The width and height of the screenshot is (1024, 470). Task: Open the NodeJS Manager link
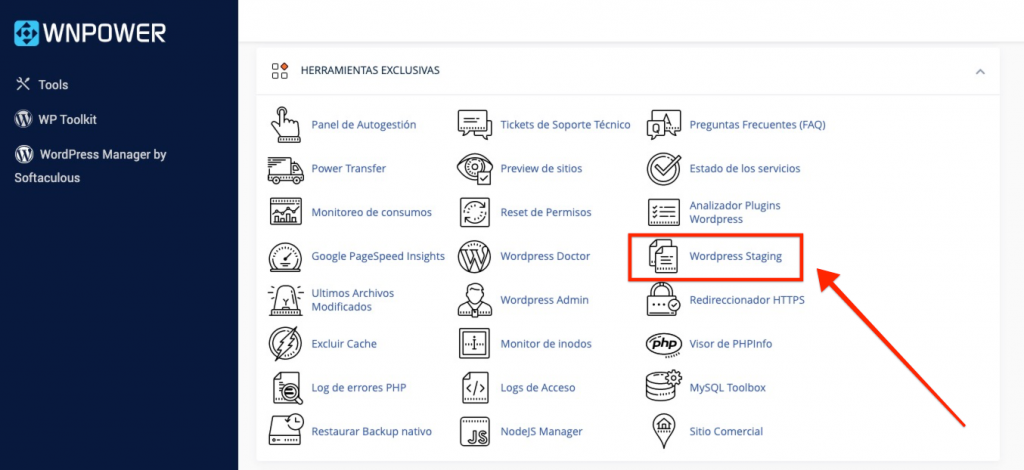click(541, 431)
